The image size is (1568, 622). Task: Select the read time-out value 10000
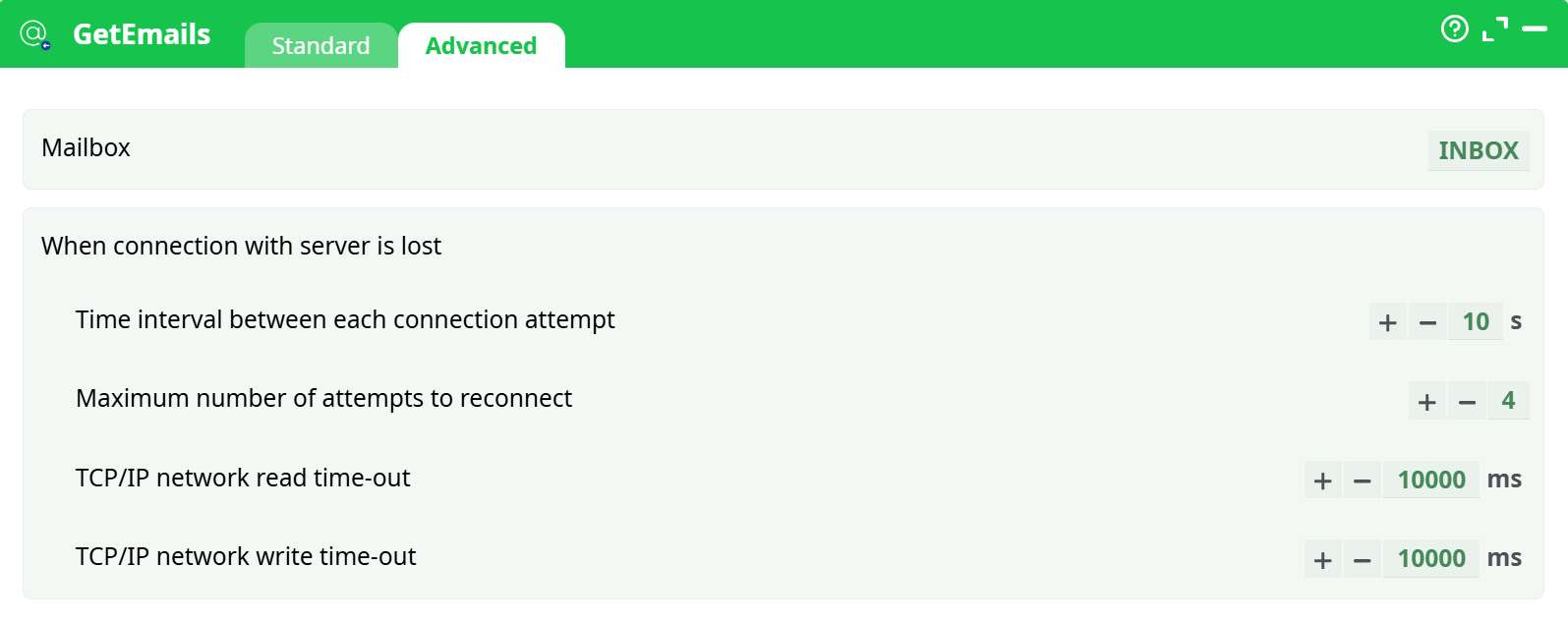click(1430, 480)
